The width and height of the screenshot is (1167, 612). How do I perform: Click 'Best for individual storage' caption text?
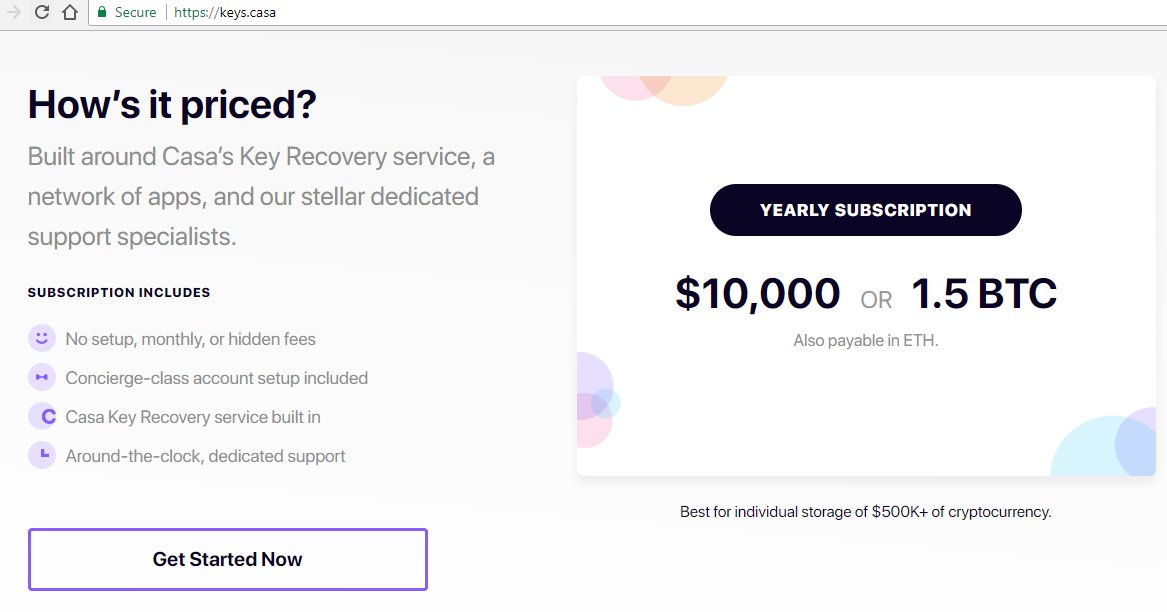point(866,512)
